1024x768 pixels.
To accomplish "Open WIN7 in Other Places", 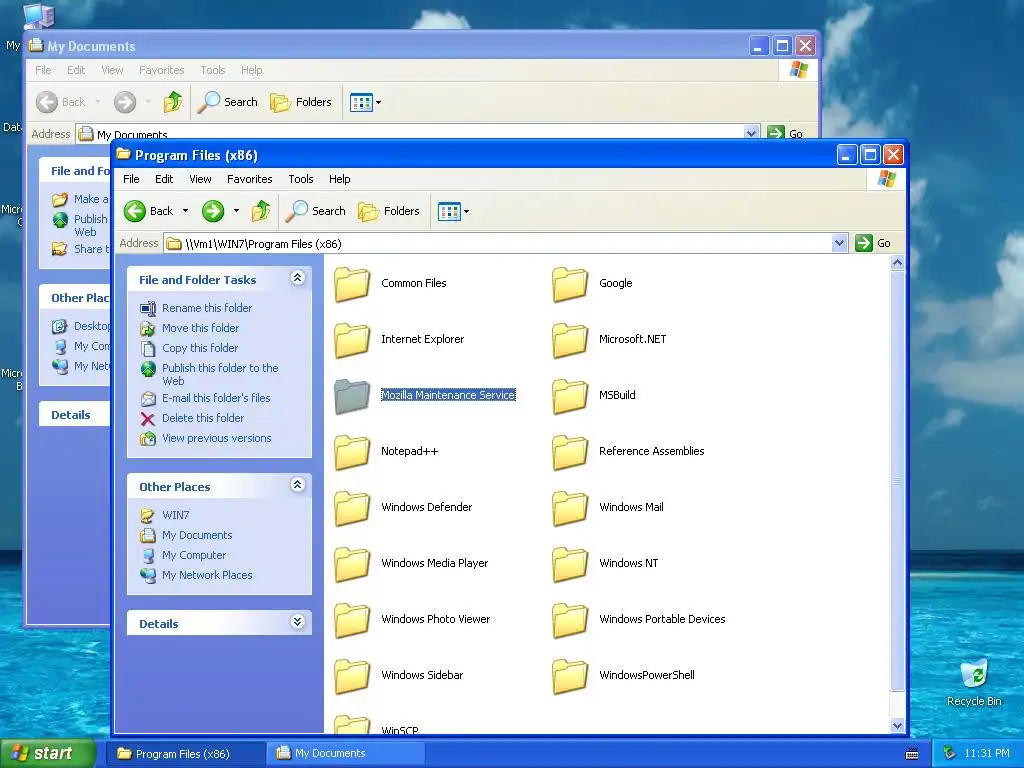I will (x=176, y=515).
